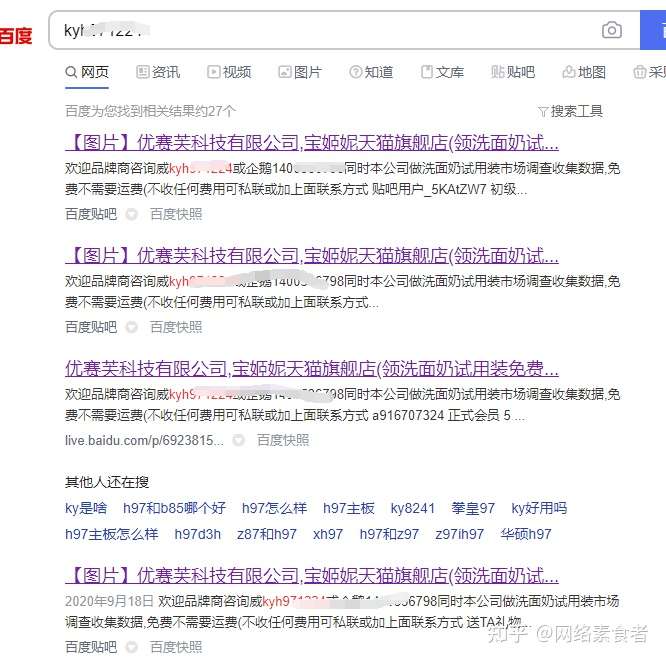Click related search h97主板
Screen dimensions: 666x662
click(349, 508)
